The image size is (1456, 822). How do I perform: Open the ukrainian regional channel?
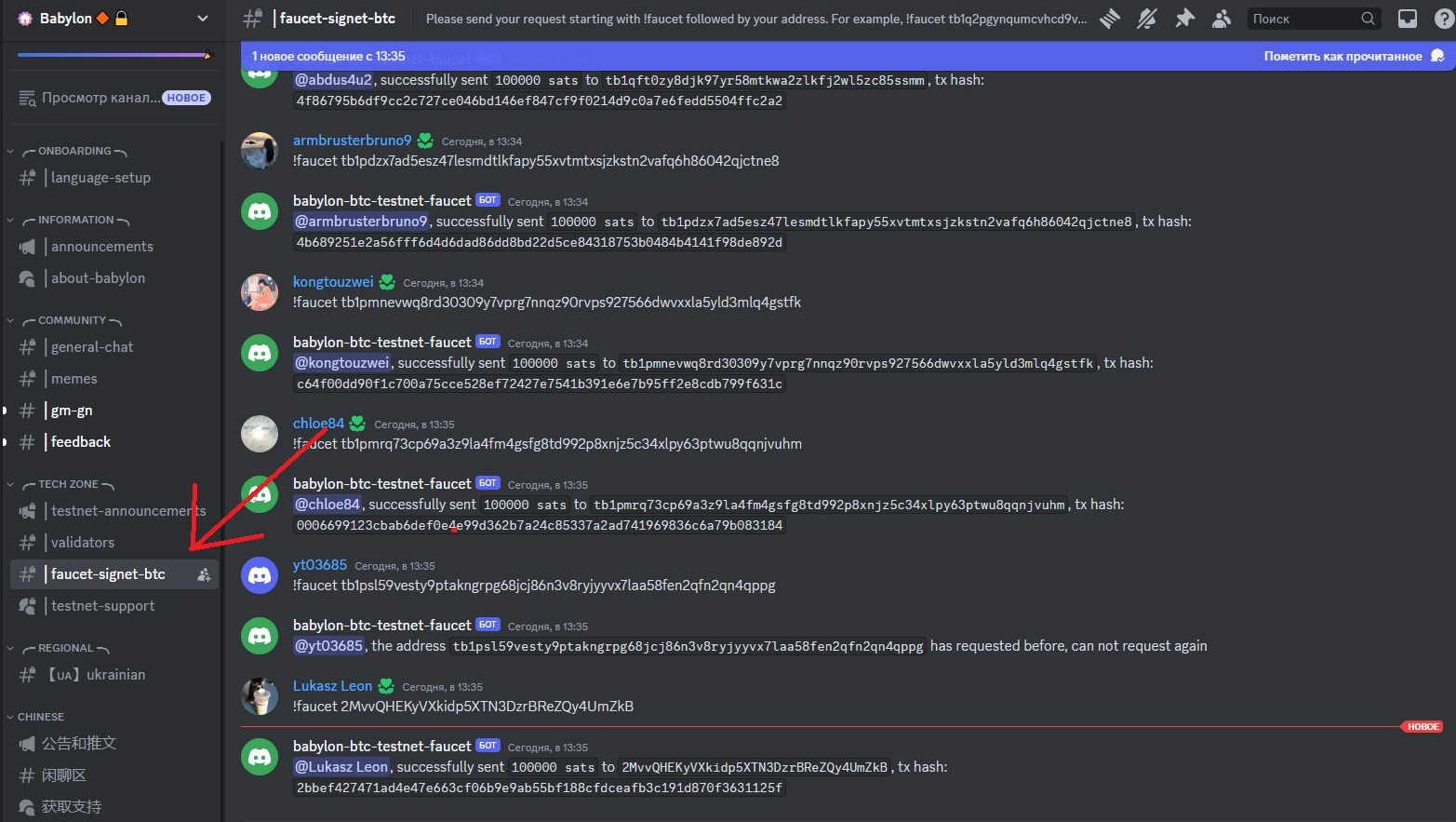[114, 675]
